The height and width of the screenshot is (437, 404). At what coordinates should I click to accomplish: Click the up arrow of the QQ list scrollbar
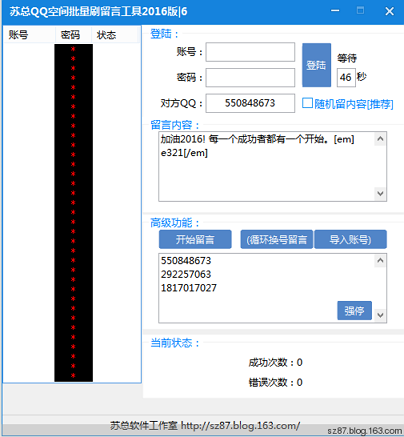click(380, 260)
